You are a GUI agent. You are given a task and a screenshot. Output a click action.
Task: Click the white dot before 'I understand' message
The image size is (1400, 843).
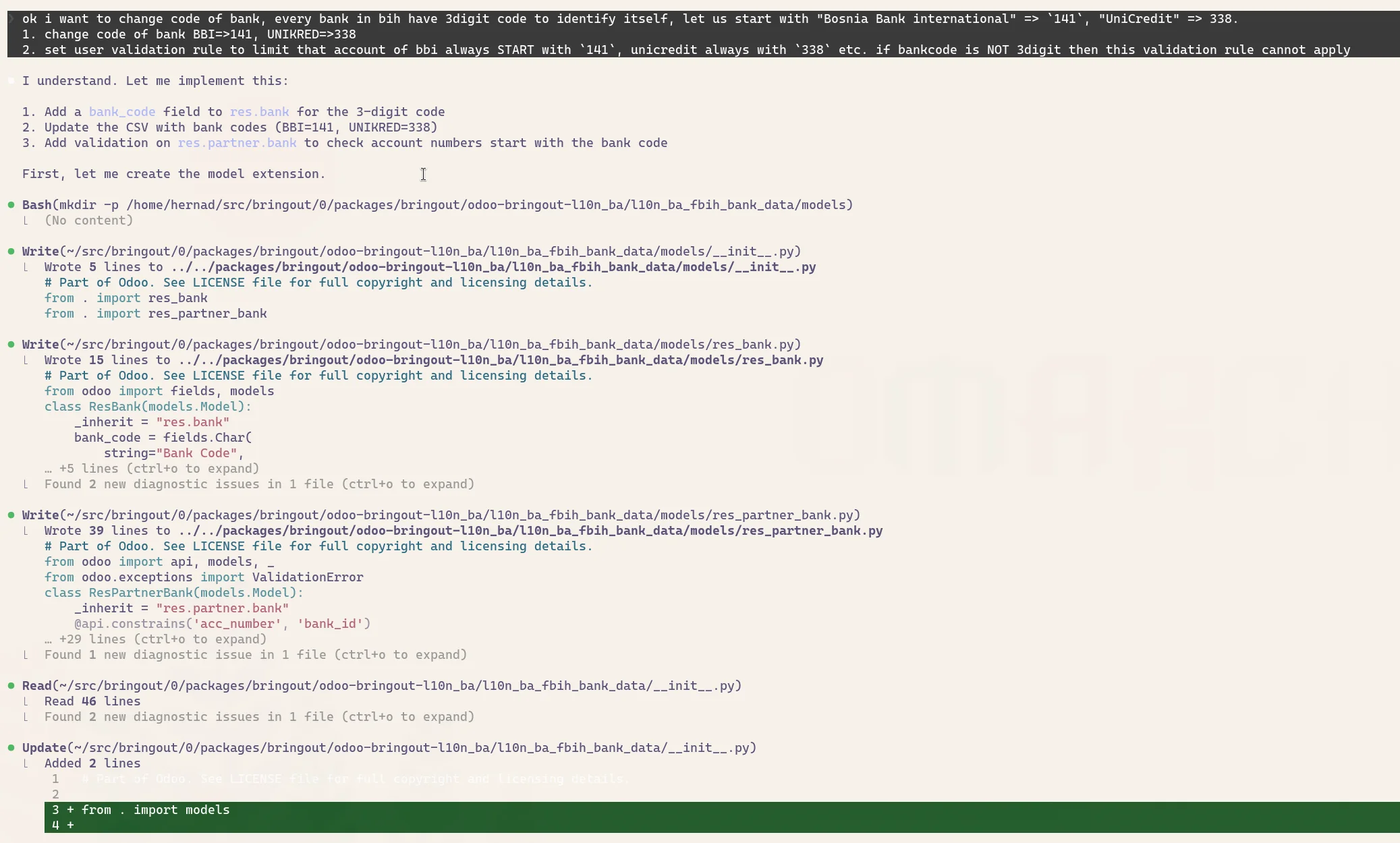(11, 81)
